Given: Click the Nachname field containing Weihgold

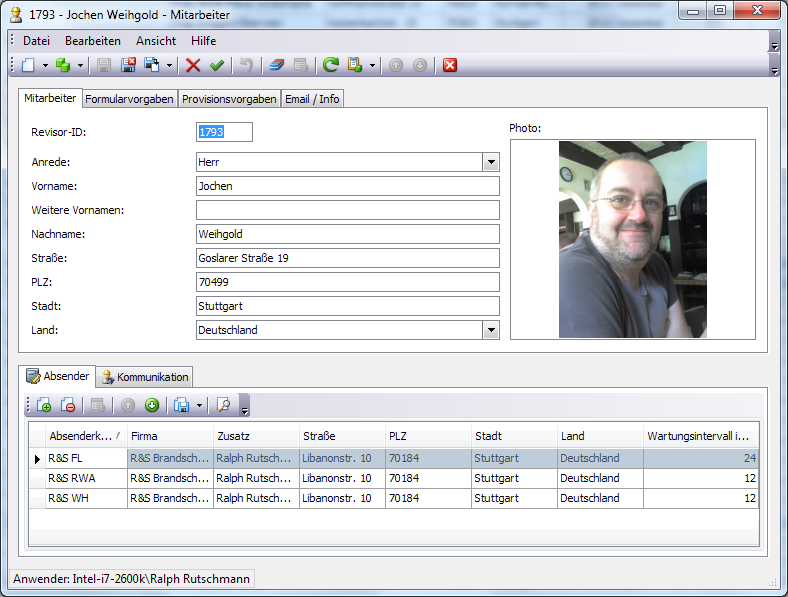Looking at the screenshot, I should point(348,234).
